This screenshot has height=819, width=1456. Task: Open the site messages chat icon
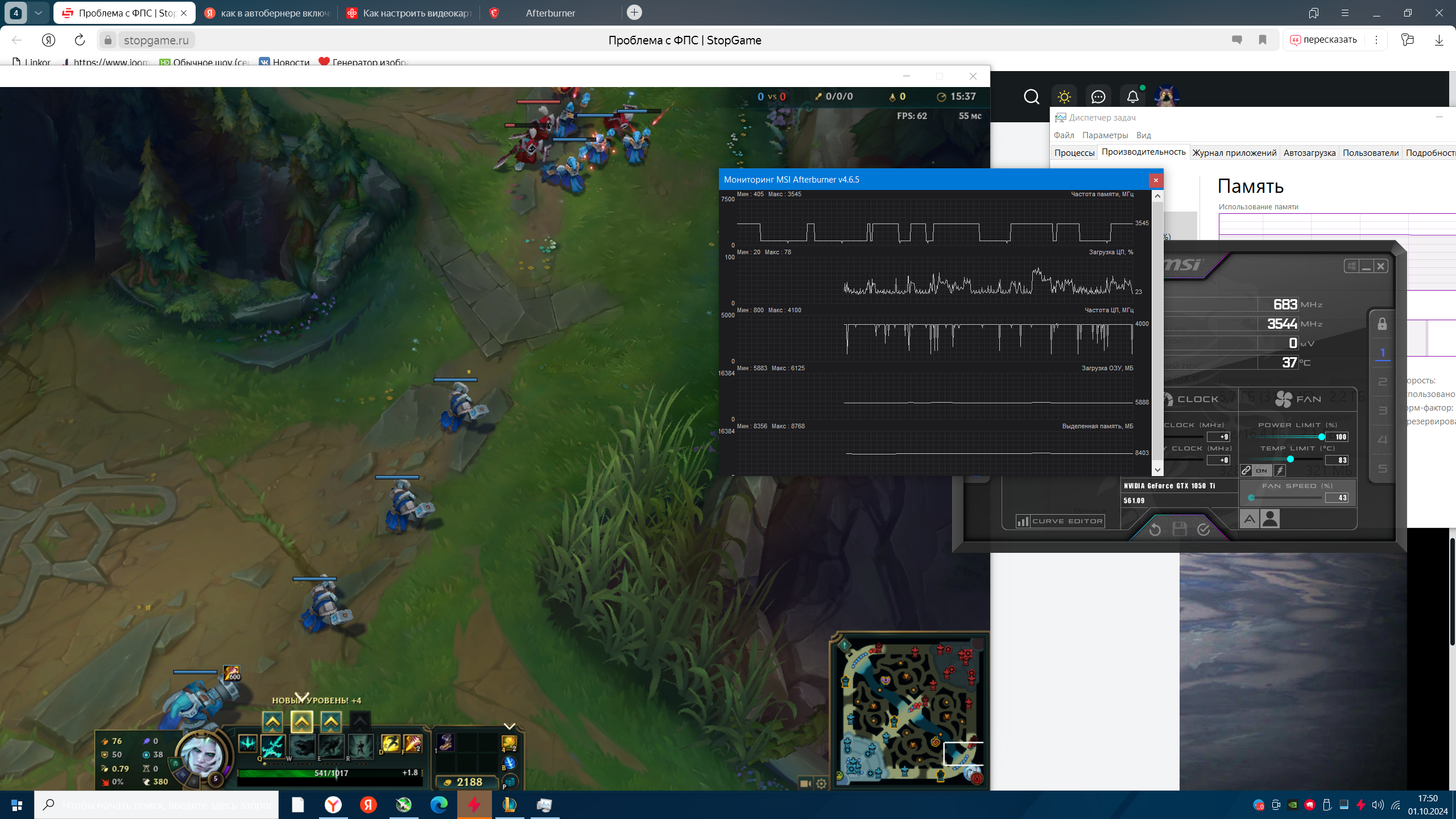[1098, 97]
